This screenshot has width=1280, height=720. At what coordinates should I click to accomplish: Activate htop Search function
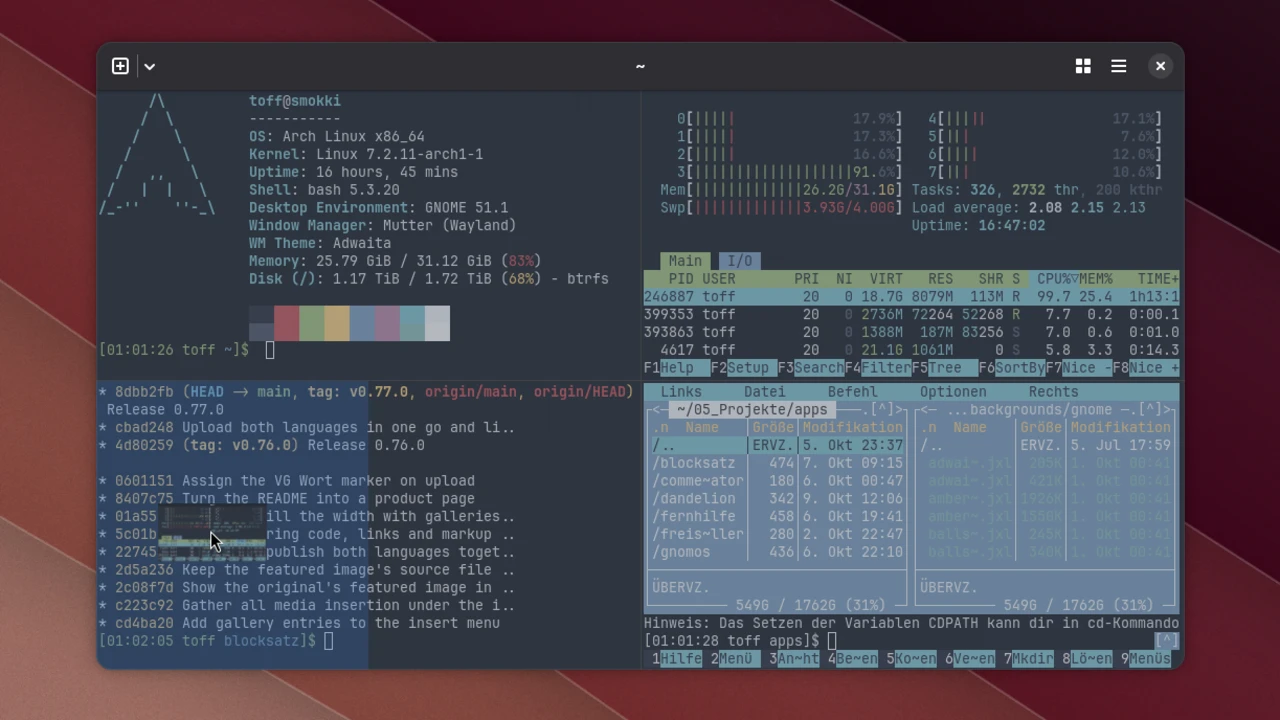[x=810, y=368]
